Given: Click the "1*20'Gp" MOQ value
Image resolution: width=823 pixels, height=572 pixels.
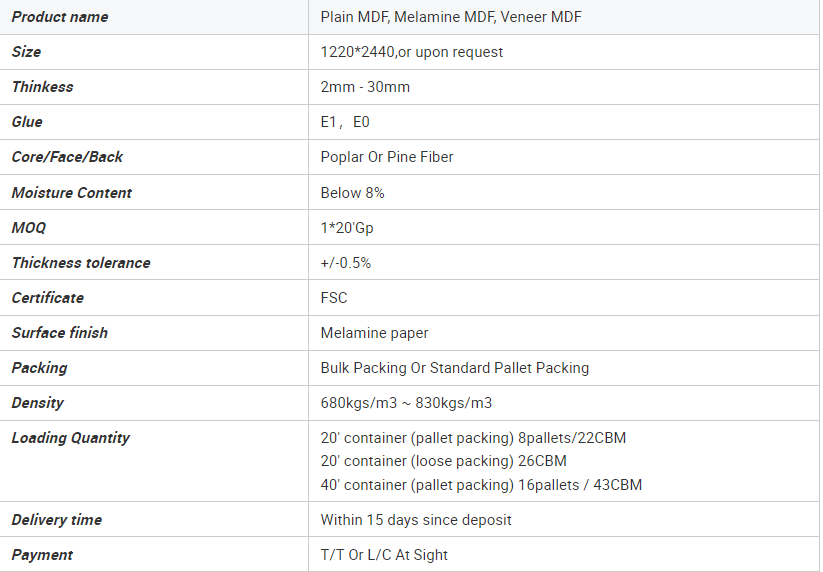Looking at the screenshot, I should (347, 228).
